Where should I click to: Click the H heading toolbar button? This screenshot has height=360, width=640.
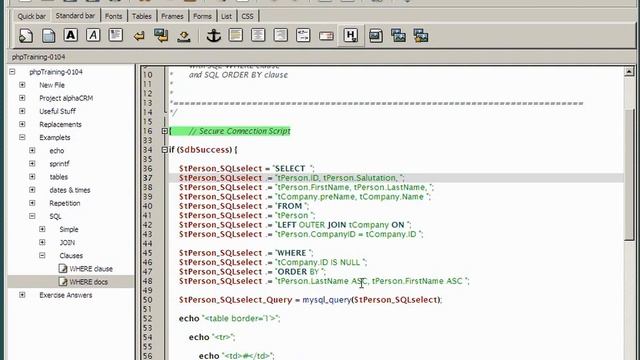(351, 36)
